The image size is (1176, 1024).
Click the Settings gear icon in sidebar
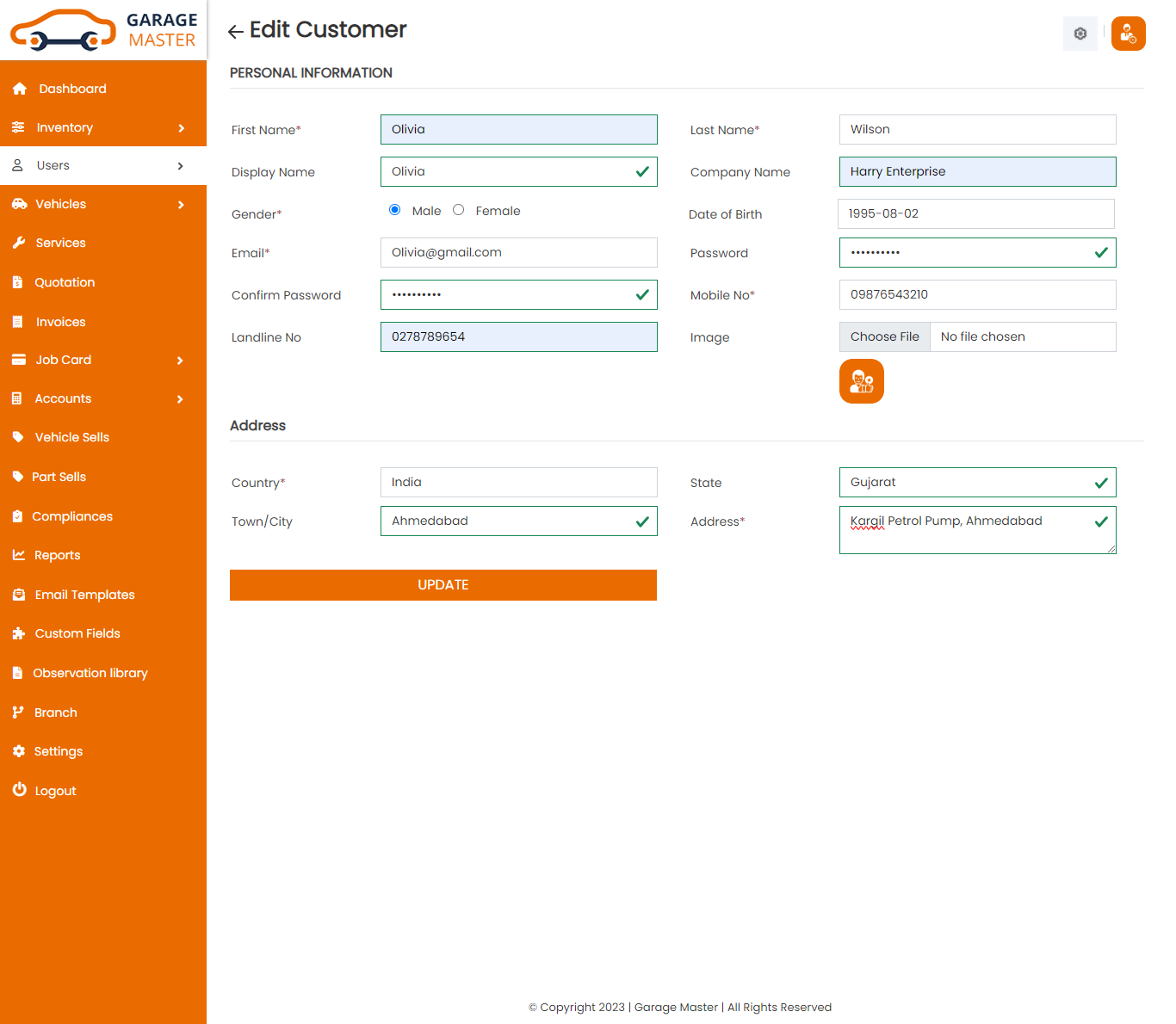(x=19, y=751)
